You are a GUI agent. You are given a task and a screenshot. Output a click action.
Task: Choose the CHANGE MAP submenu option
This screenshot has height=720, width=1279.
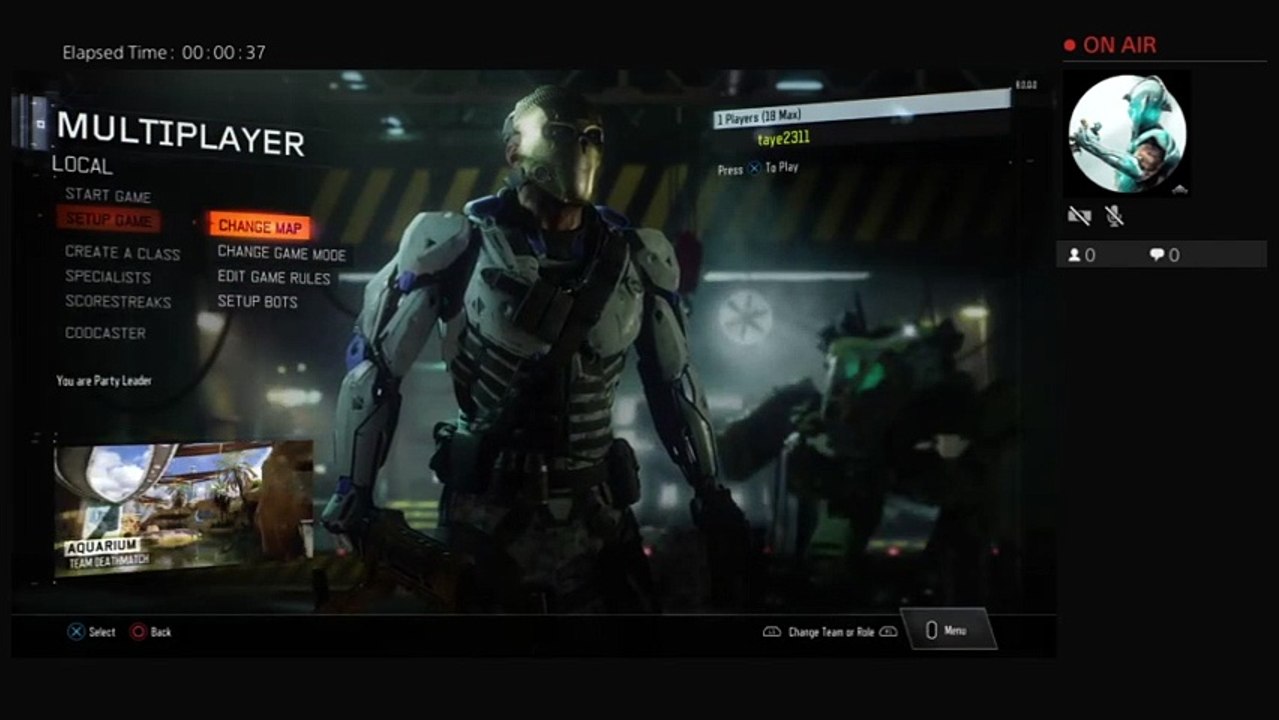pos(260,226)
